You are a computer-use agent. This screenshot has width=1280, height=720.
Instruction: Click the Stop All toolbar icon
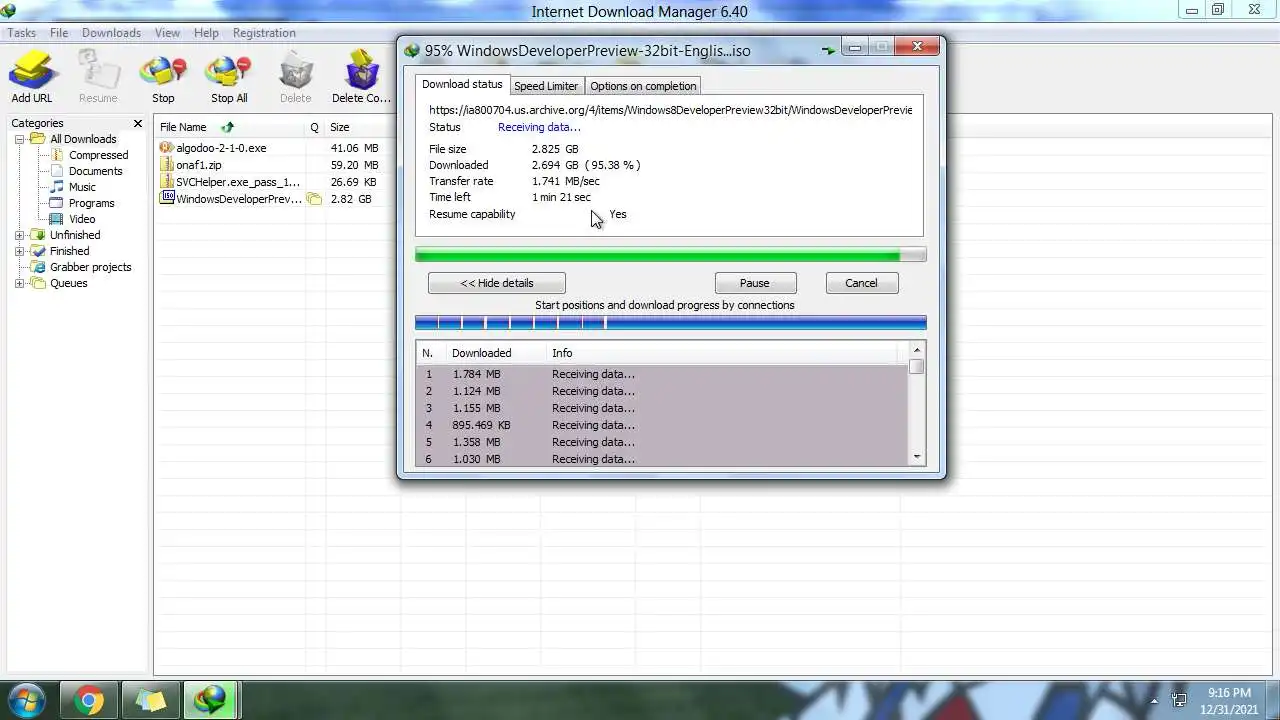click(x=229, y=78)
